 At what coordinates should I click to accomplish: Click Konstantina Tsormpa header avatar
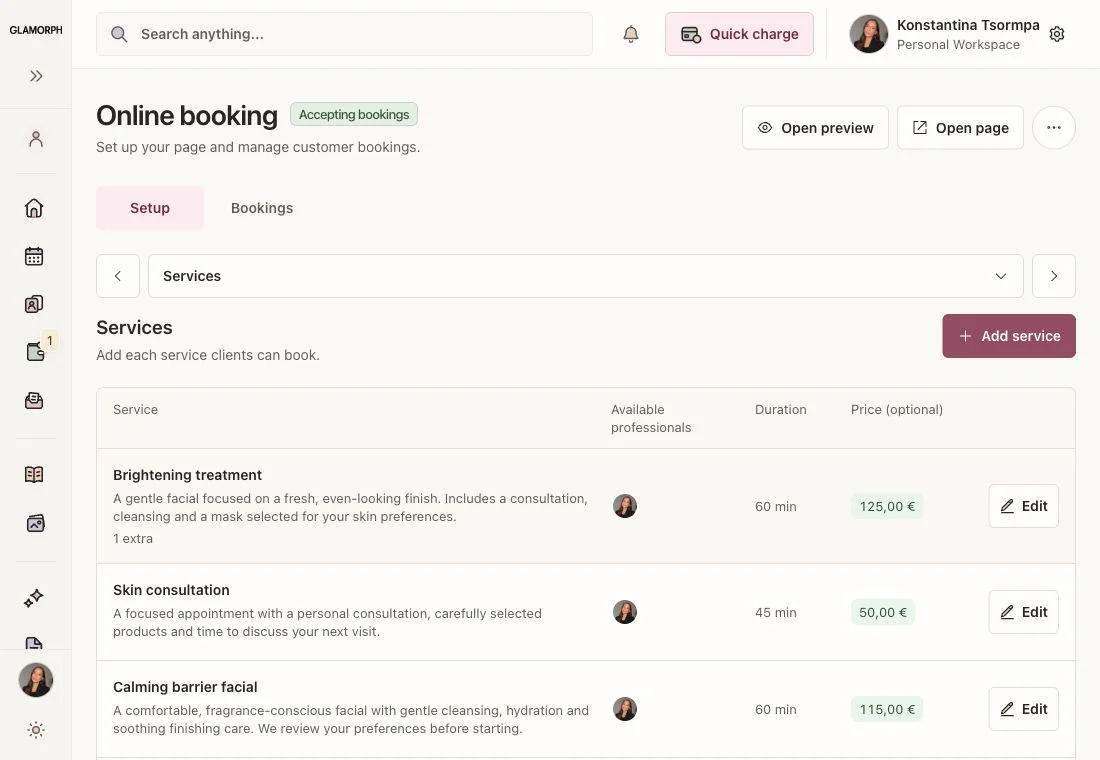(x=868, y=34)
